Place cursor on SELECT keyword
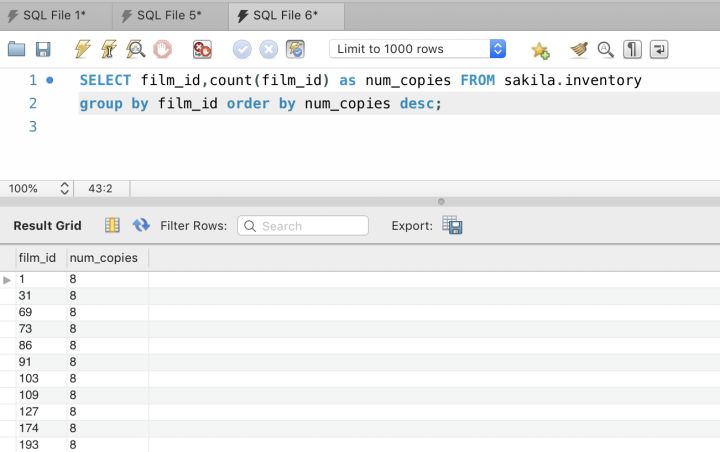720x452 pixels. [x=105, y=80]
